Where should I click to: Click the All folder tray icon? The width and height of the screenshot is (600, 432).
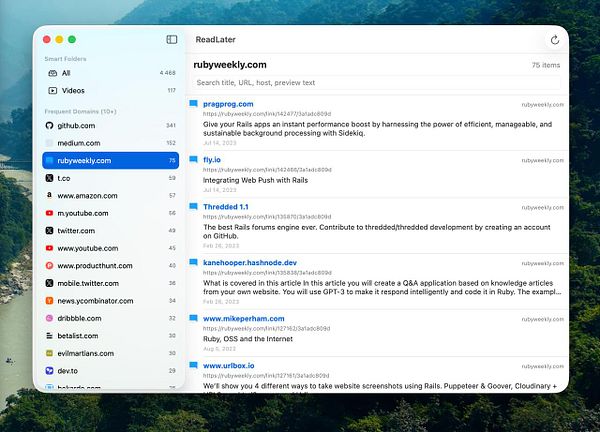(x=53, y=73)
